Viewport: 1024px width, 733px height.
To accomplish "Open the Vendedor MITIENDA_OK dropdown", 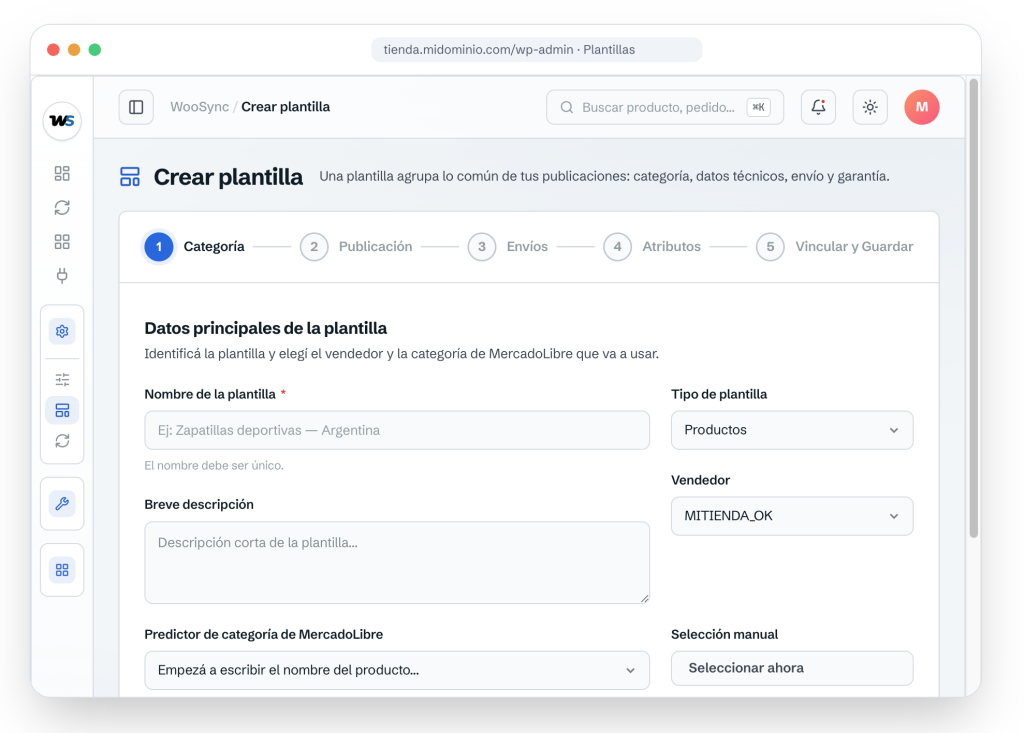I will (x=792, y=516).
